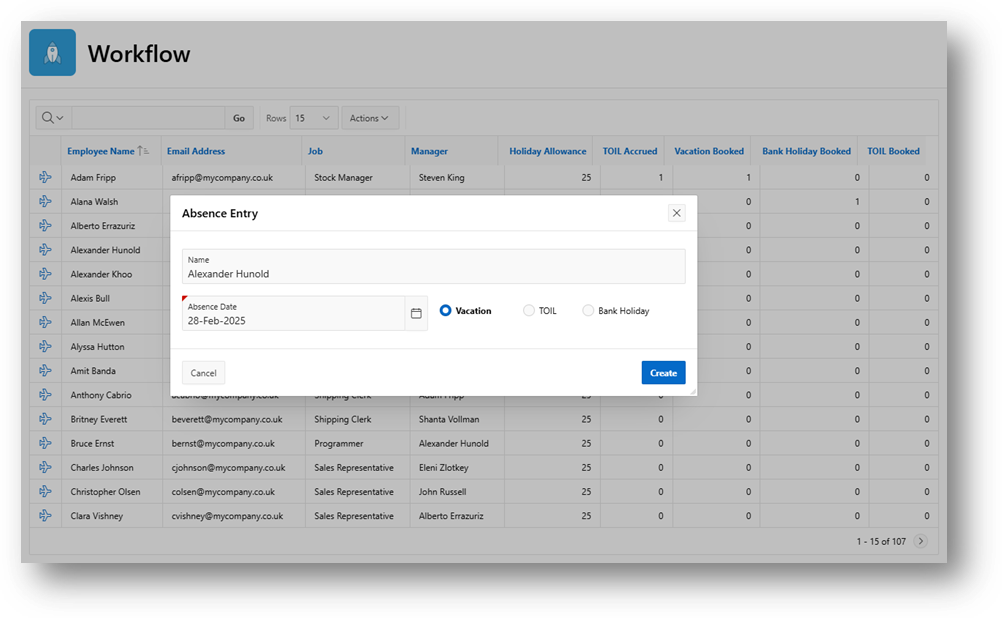The width and height of the screenshot is (1002, 618).
Task: Click the Absence Date input field
Action: [293, 313]
